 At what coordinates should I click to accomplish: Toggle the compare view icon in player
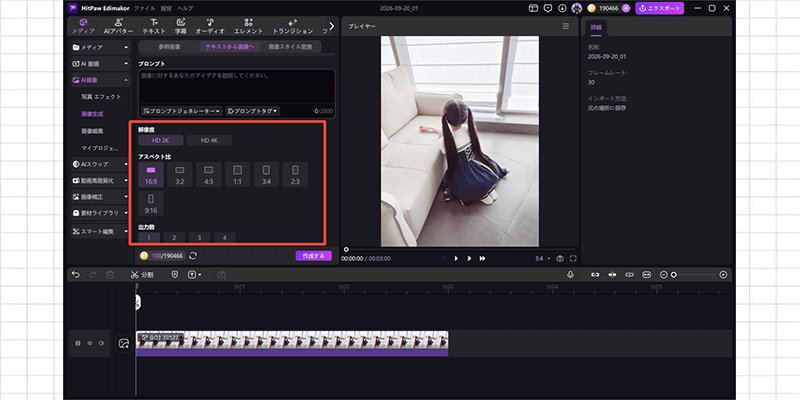(x=560, y=259)
